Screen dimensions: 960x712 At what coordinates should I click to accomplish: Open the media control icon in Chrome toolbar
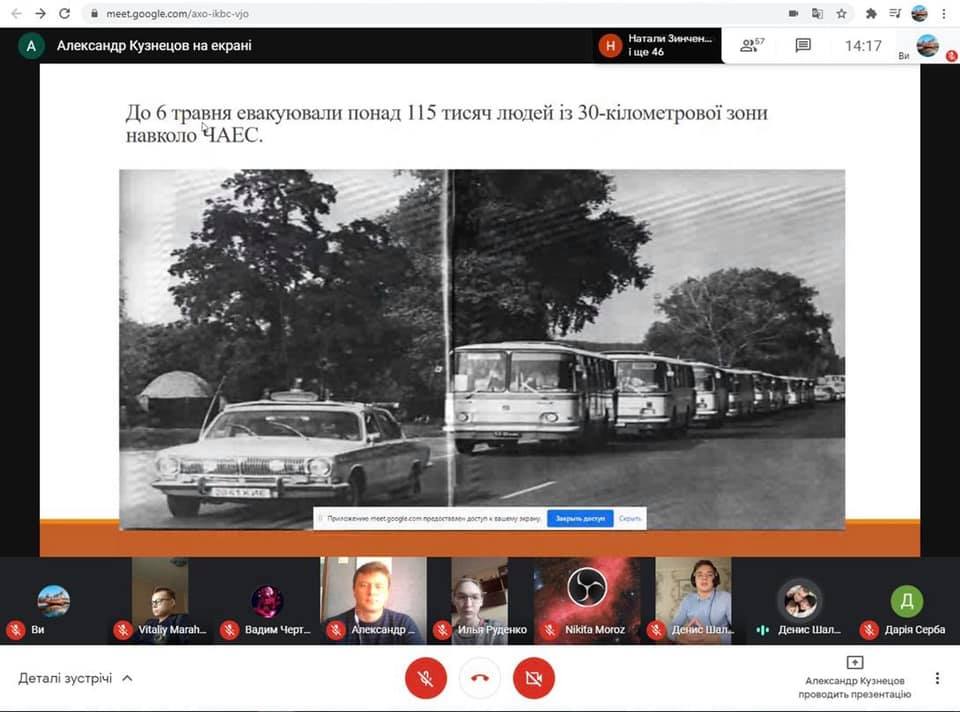pos(895,14)
